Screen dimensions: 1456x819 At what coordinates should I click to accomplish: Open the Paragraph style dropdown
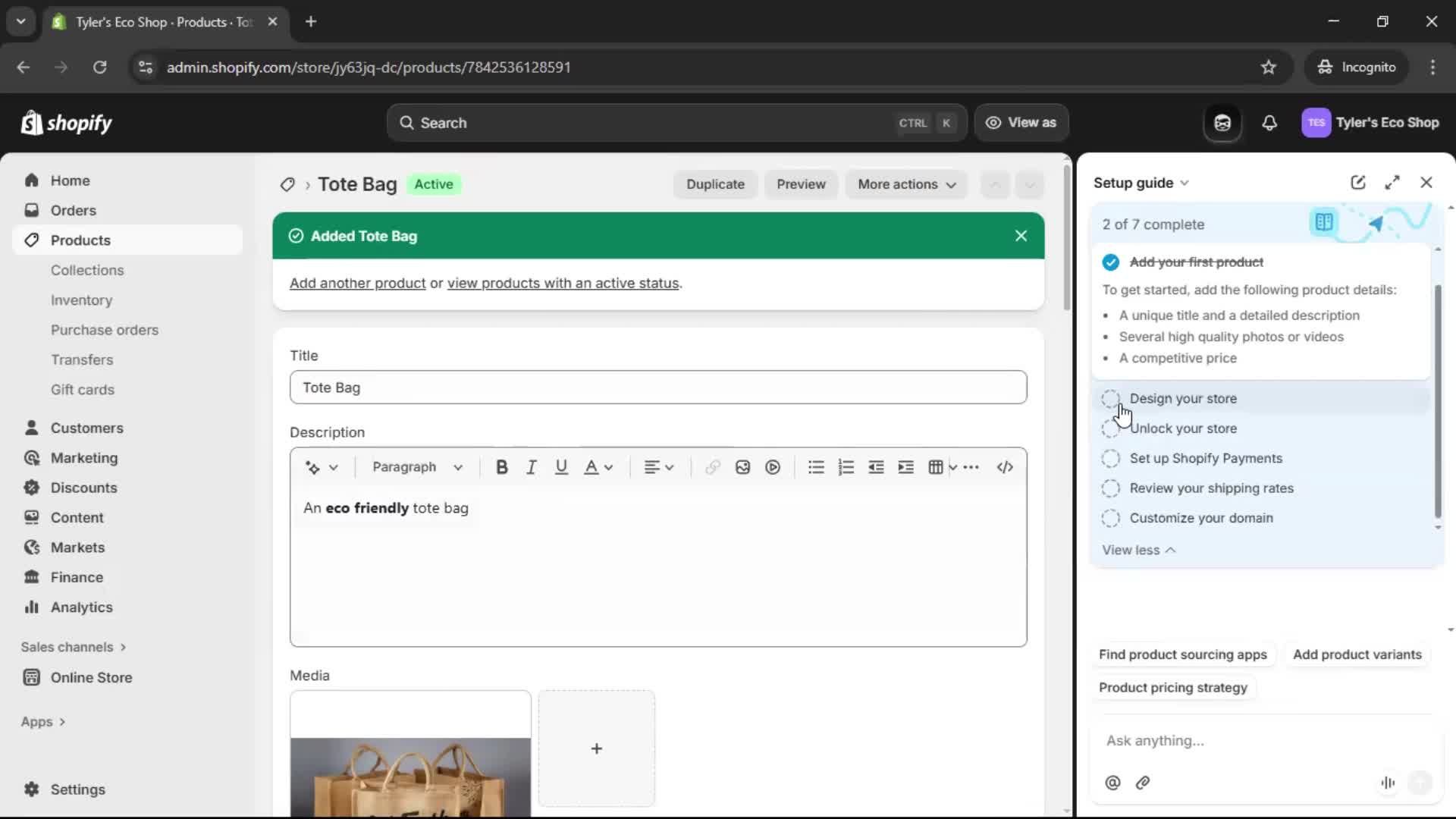tap(416, 467)
